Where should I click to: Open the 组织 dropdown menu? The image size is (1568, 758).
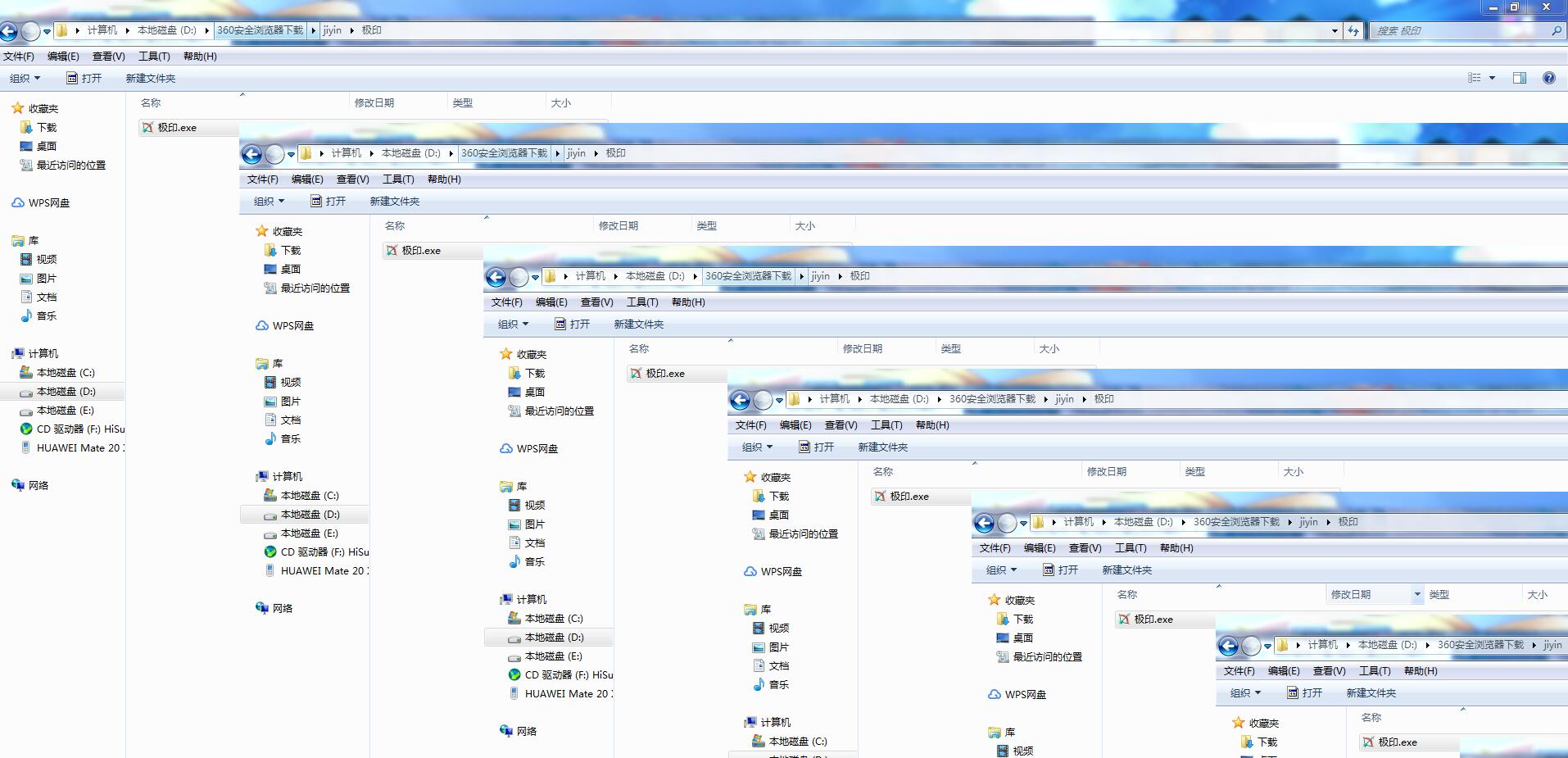click(25, 78)
